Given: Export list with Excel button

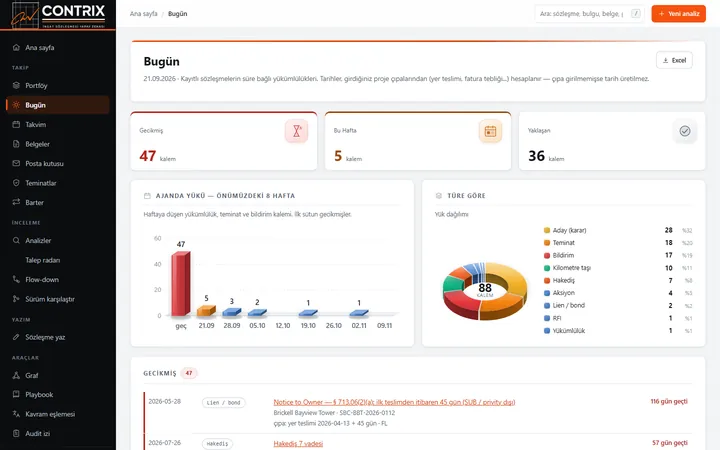Looking at the screenshot, I should pyautogui.click(x=674, y=60).
